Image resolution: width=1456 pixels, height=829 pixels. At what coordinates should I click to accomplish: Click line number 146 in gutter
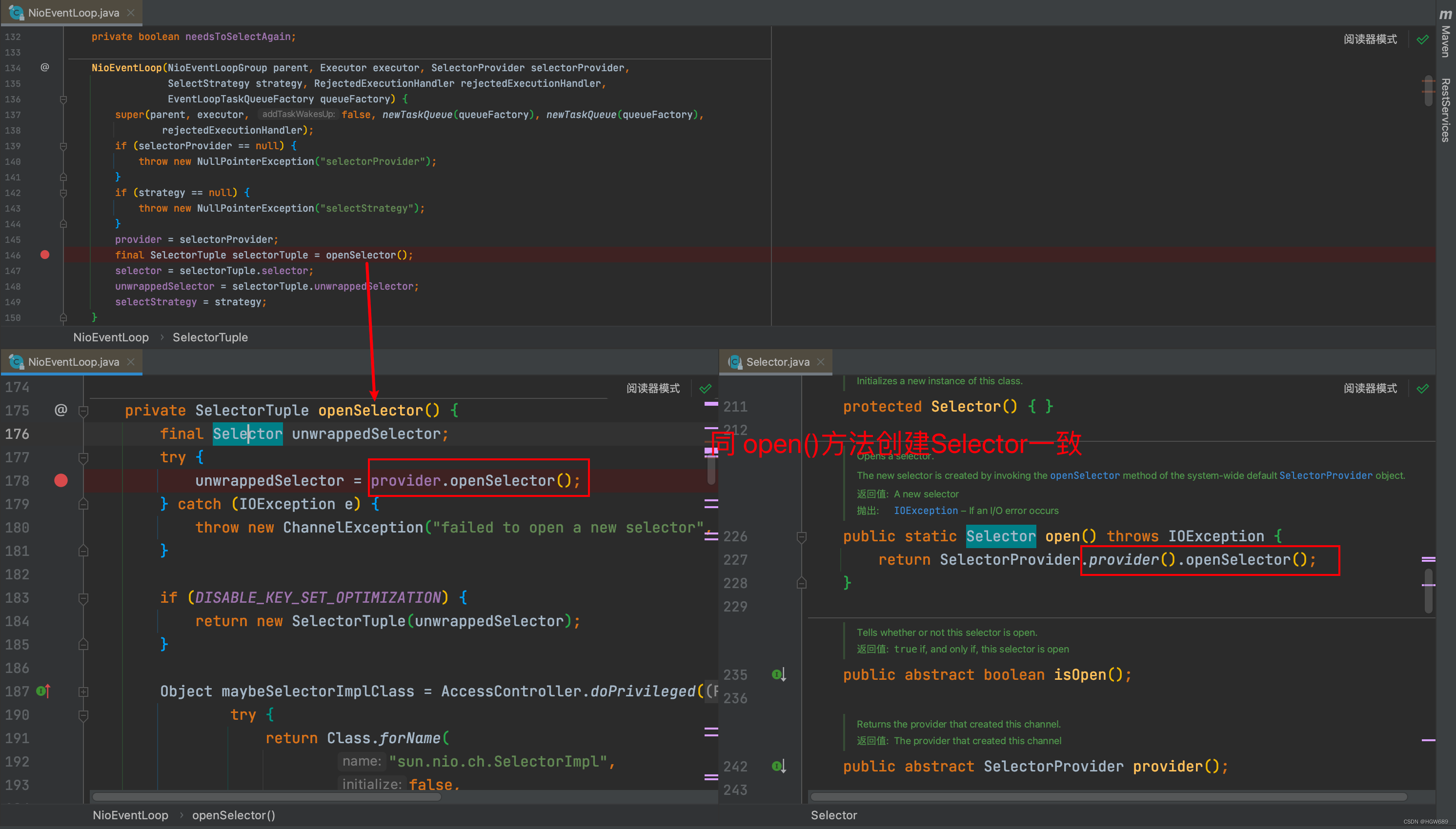pyautogui.click(x=13, y=255)
